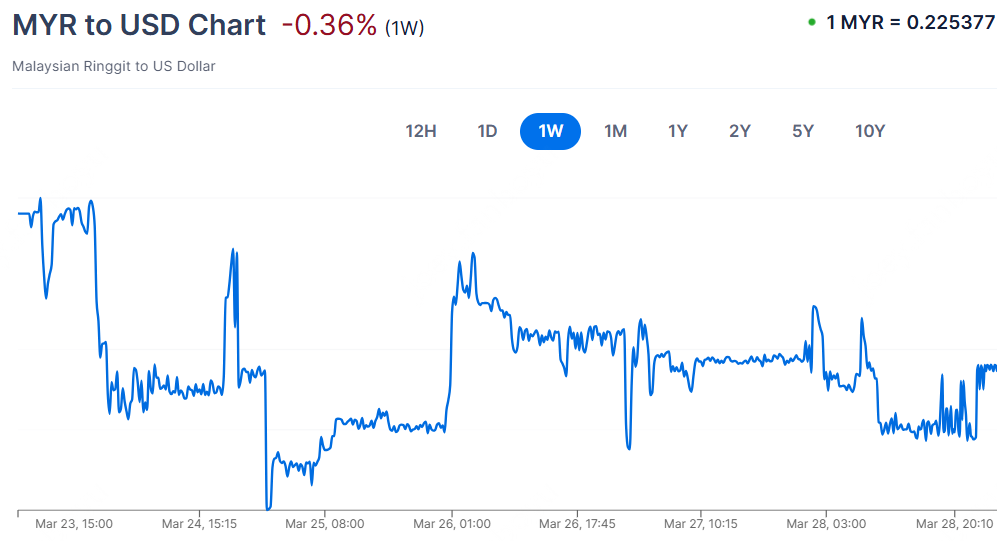Click the green live status dot

tap(812, 22)
